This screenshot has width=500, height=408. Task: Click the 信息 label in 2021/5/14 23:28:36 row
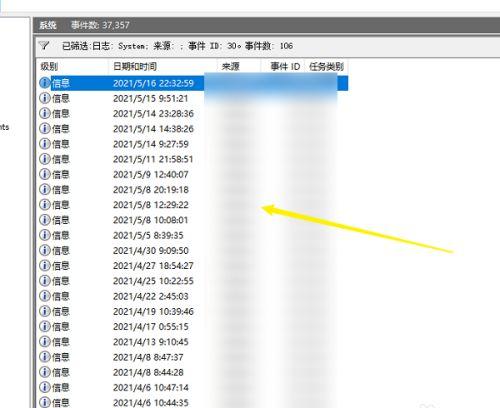point(61,114)
